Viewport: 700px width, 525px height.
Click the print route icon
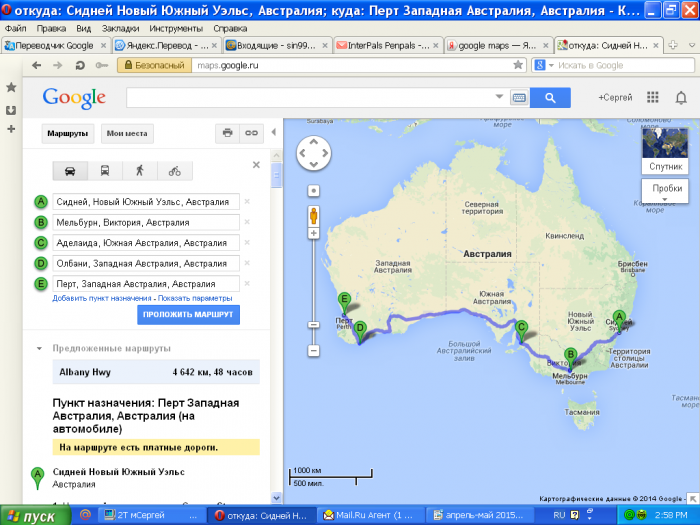[228, 133]
